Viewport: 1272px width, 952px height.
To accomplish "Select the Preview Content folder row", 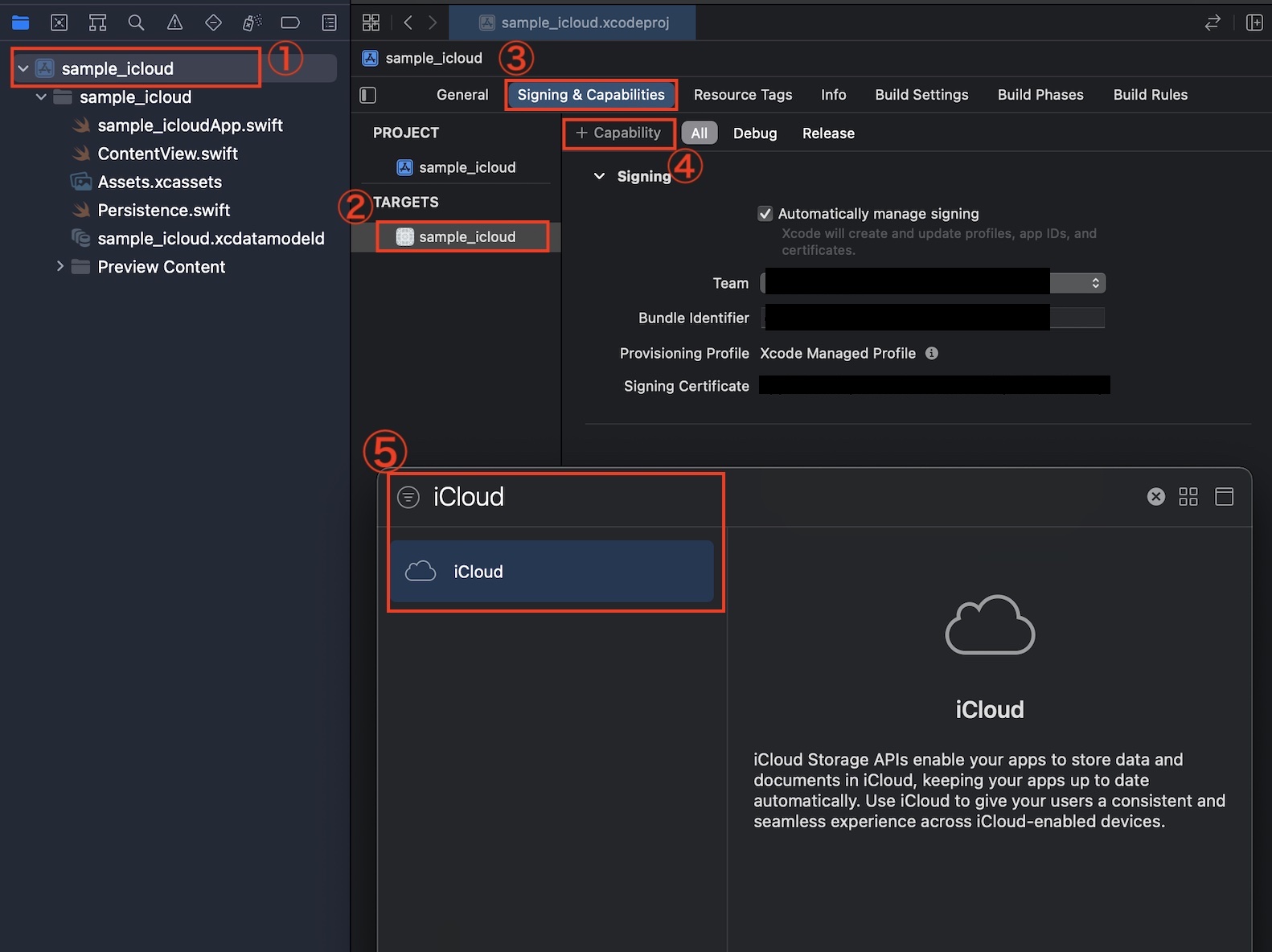I will [x=161, y=266].
